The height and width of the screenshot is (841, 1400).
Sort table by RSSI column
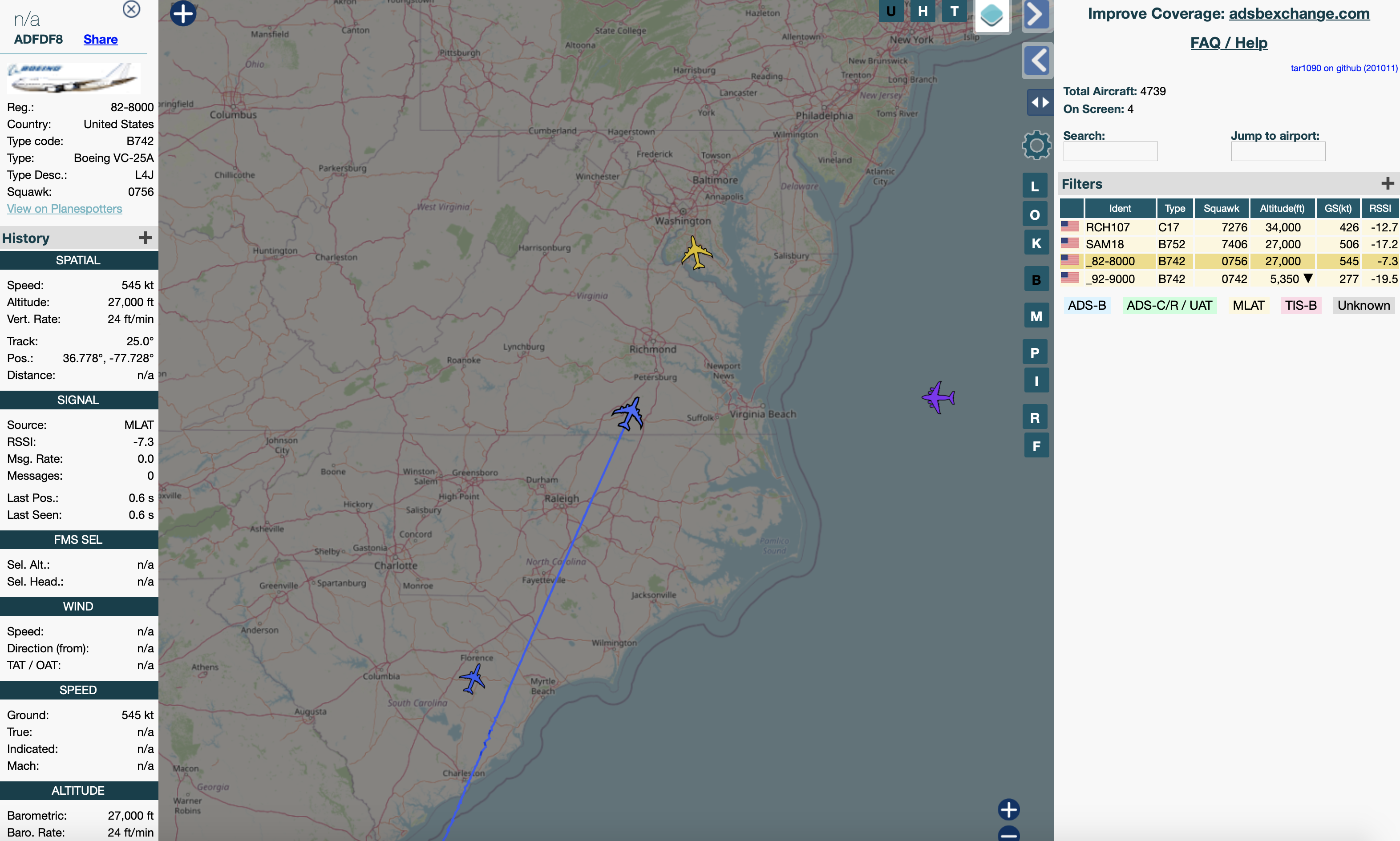pos(1380,208)
